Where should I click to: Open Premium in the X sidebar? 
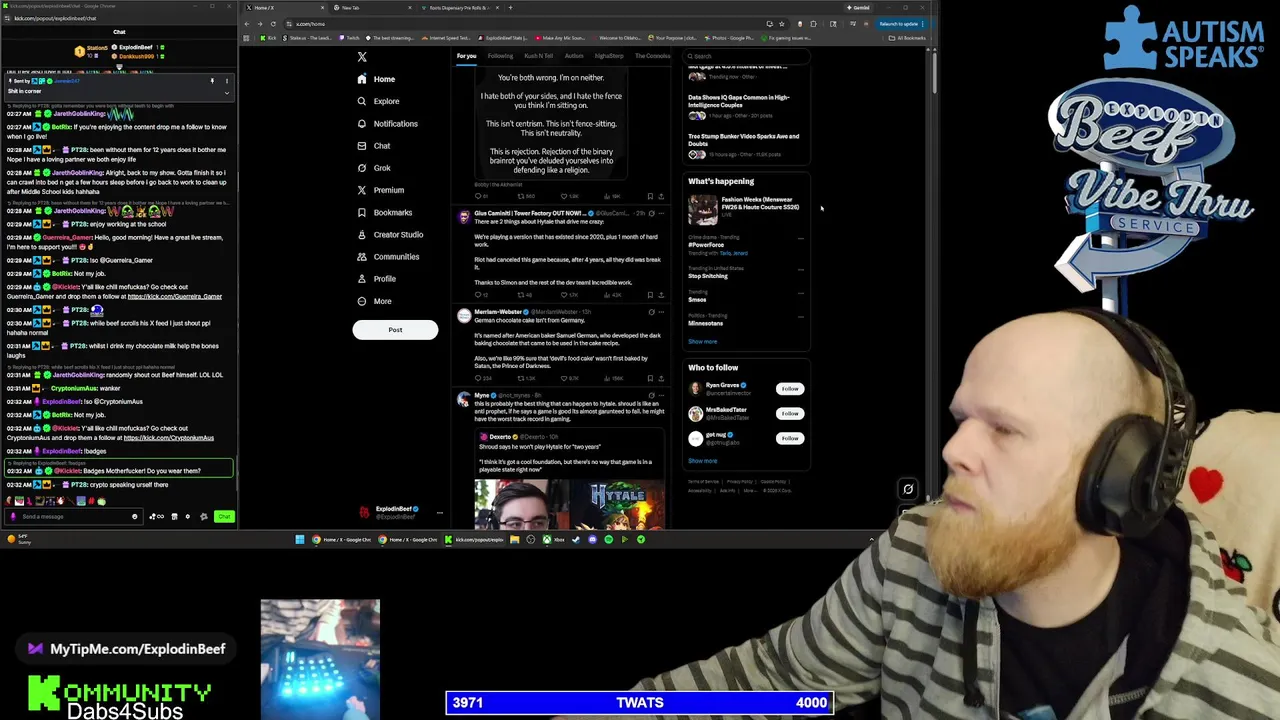(380, 190)
